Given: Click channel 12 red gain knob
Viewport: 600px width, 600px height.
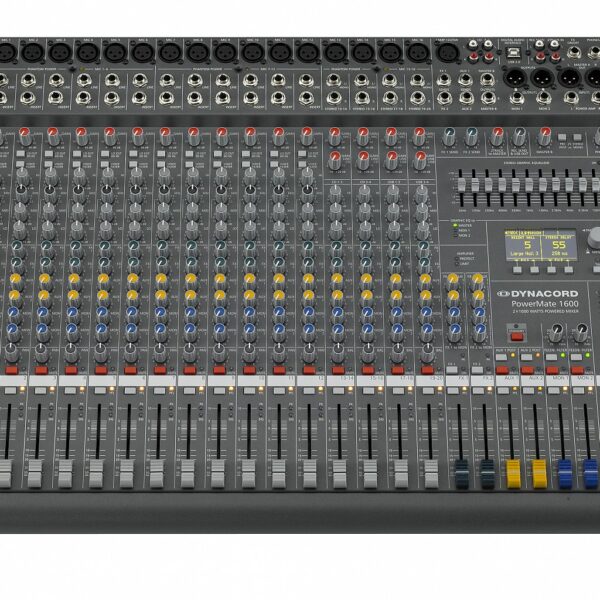Looking at the screenshot, I should coord(306,136).
